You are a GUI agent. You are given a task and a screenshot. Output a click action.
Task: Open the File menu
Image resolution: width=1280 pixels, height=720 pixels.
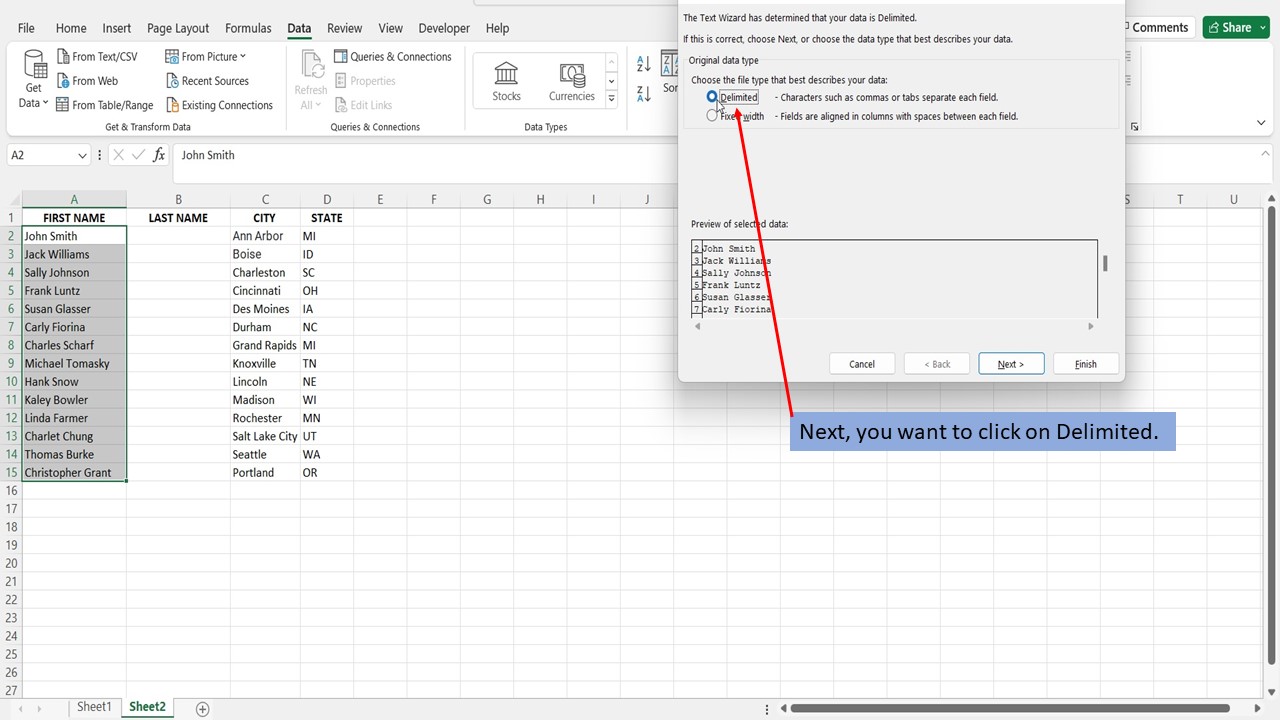(26, 28)
